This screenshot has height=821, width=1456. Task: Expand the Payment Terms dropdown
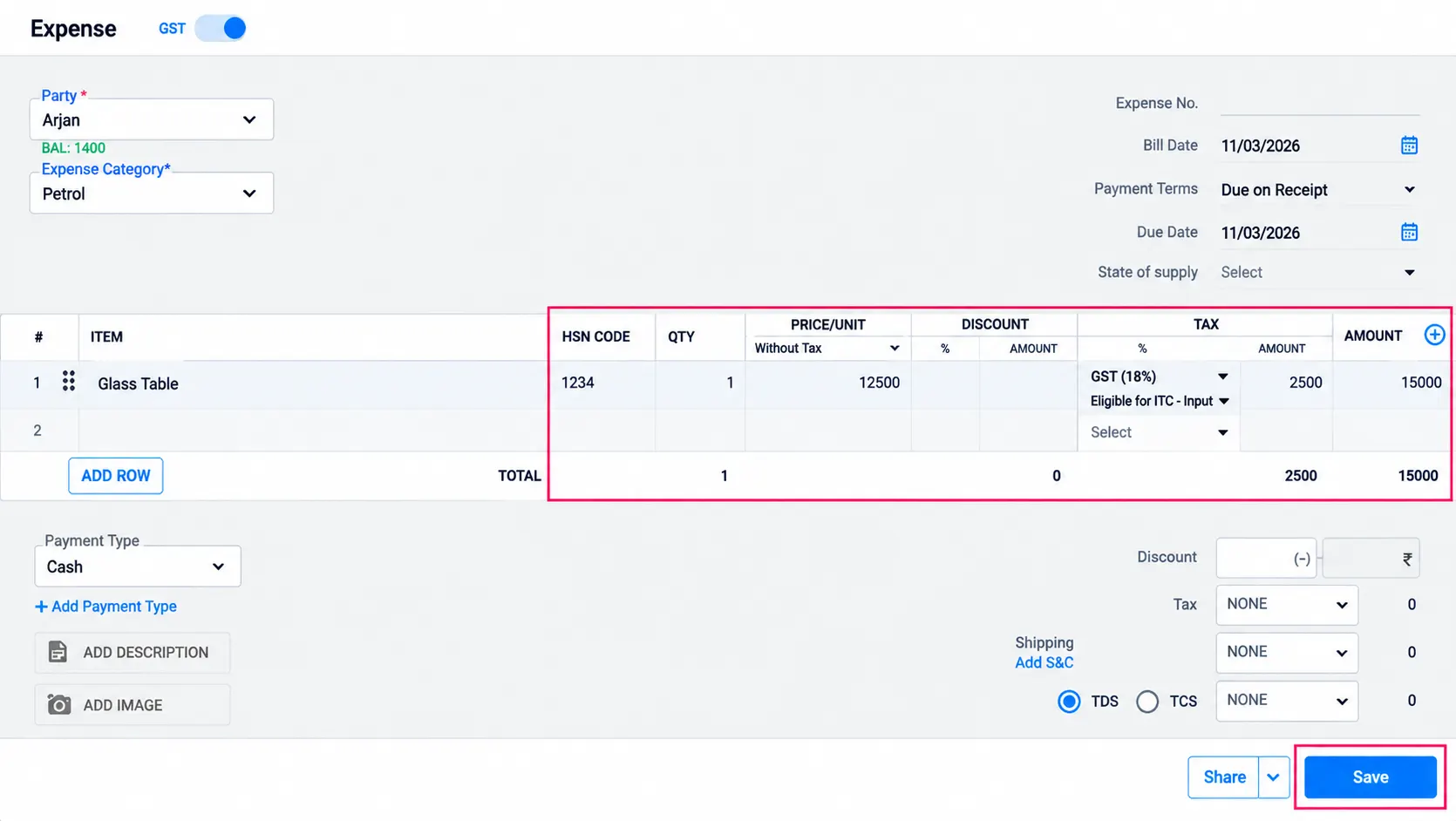pos(1318,190)
